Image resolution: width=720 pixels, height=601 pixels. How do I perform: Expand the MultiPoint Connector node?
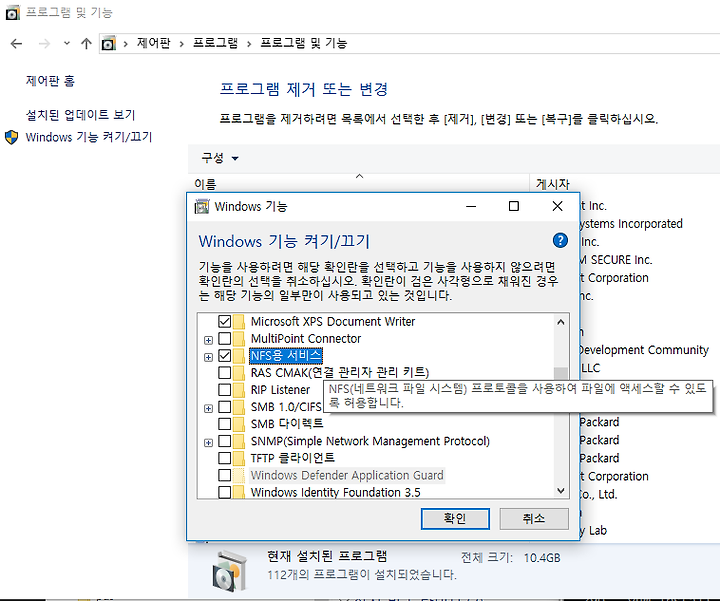coord(208,340)
